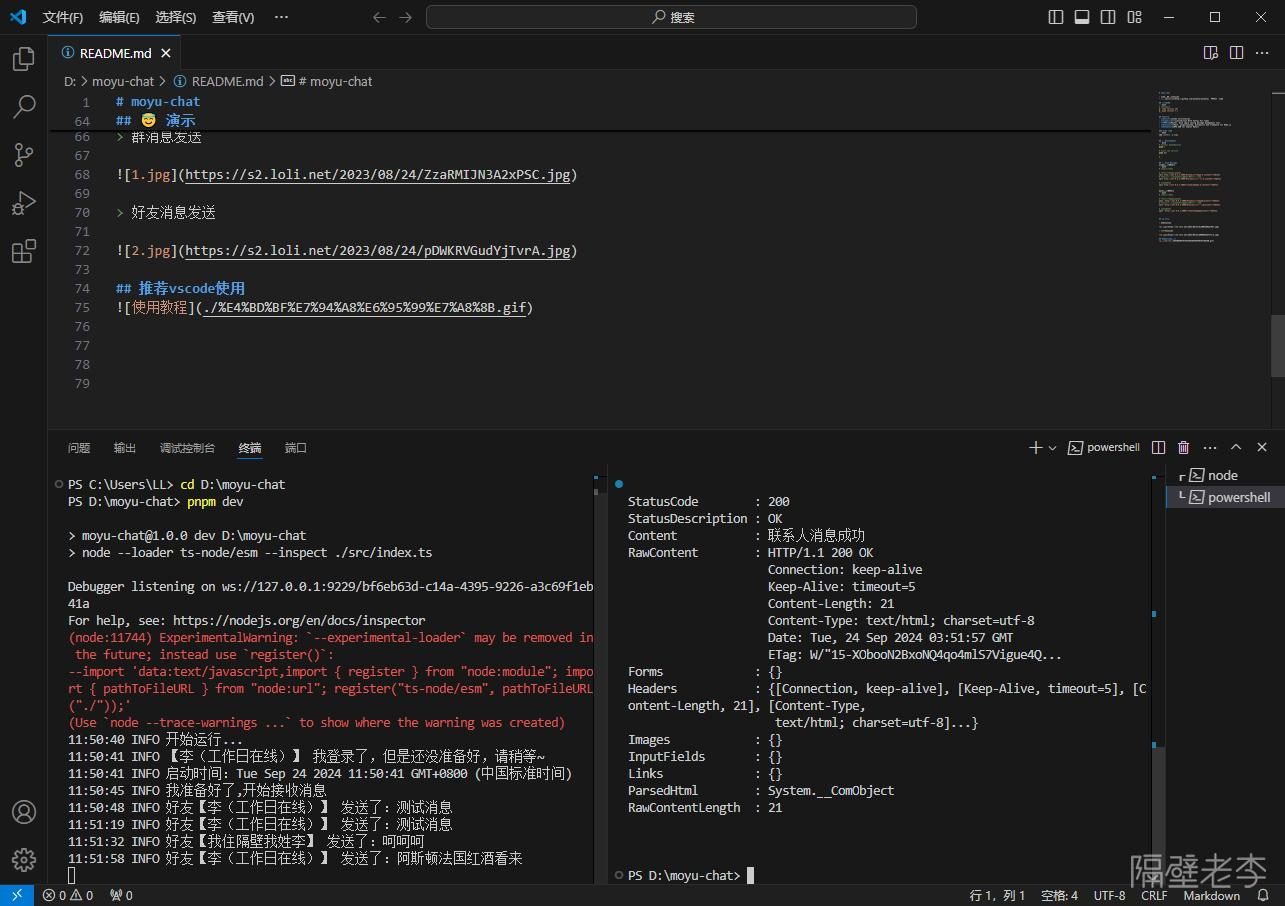
Task: Open the 1.jpg loli.net image link
Action: point(378,174)
